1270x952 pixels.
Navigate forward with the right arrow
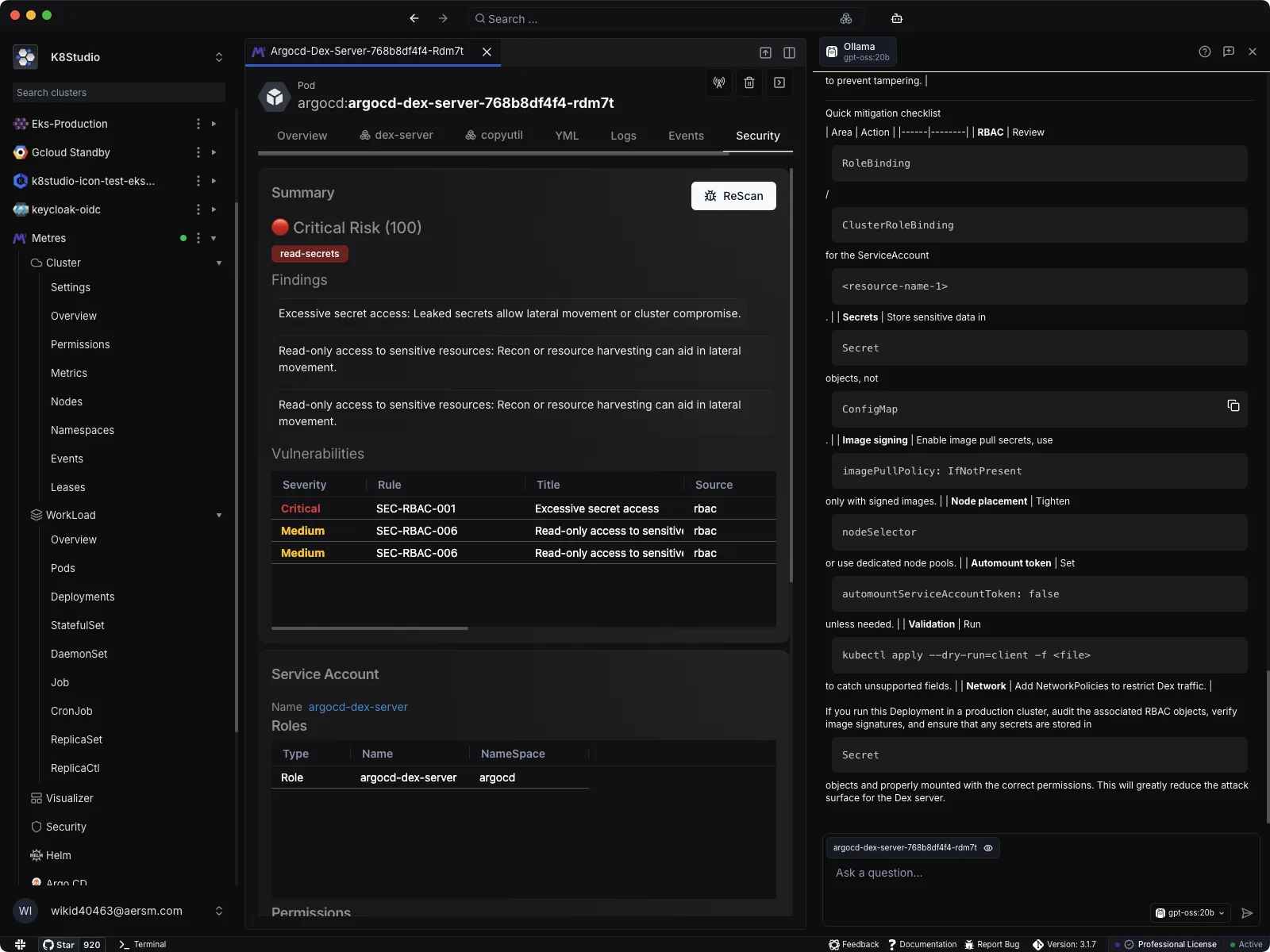(443, 18)
